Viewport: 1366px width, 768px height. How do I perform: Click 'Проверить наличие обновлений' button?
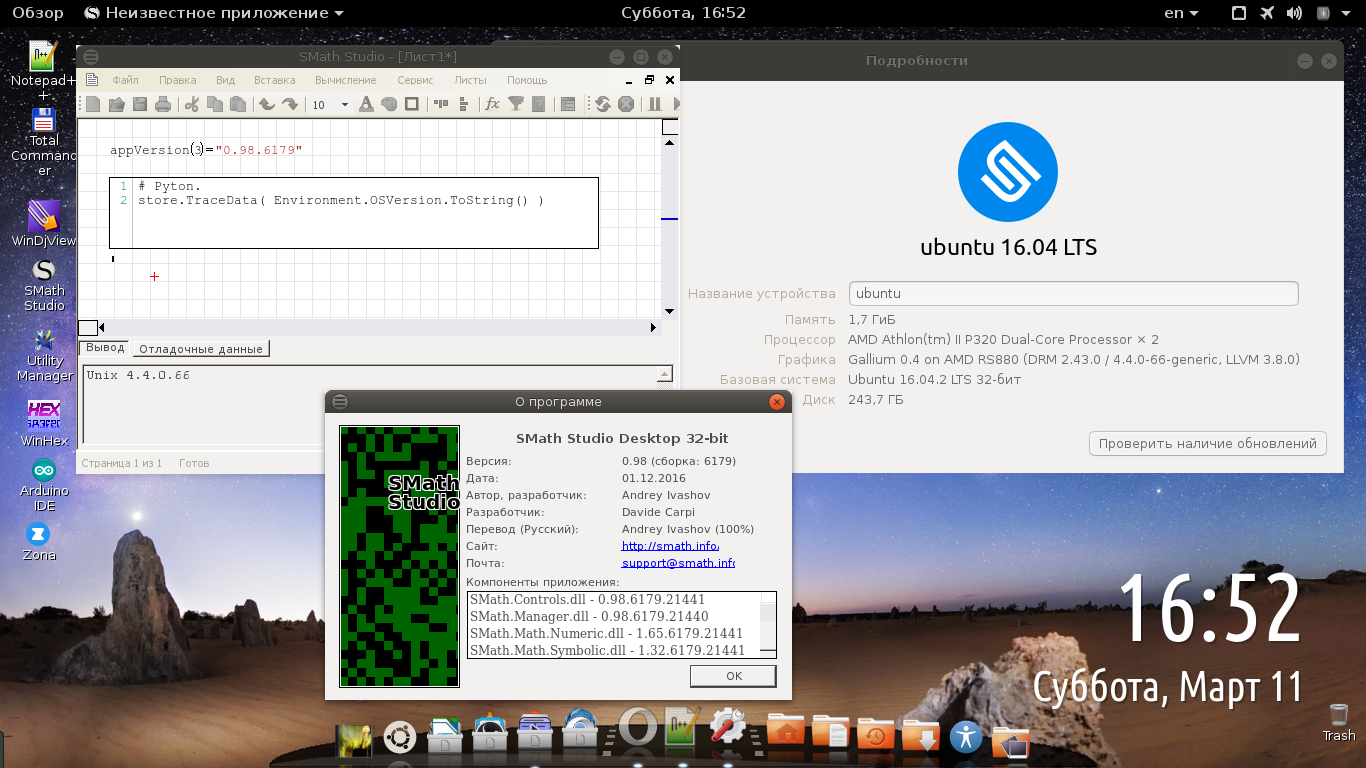[1207, 443]
